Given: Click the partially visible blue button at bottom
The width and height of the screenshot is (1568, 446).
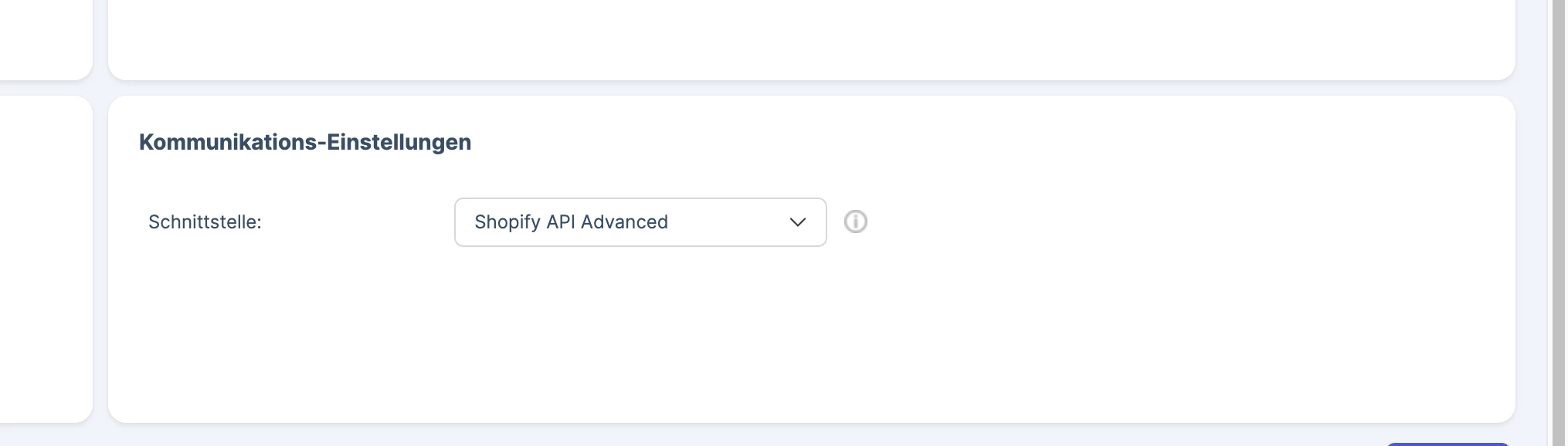Looking at the screenshot, I should pos(1448,444).
